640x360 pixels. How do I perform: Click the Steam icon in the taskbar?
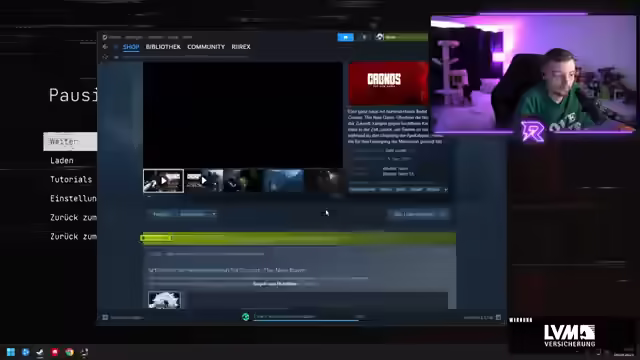(40, 352)
